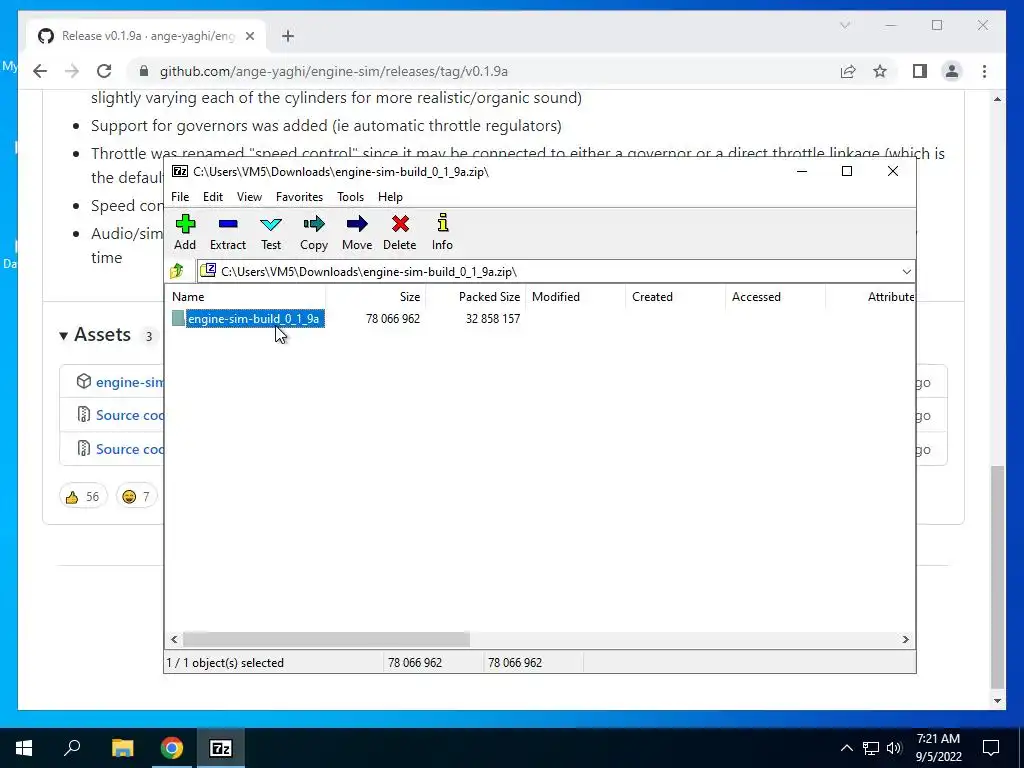The image size is (1024, 768).
Task: Open Windows taskbar search
Action: coord(72,748)
